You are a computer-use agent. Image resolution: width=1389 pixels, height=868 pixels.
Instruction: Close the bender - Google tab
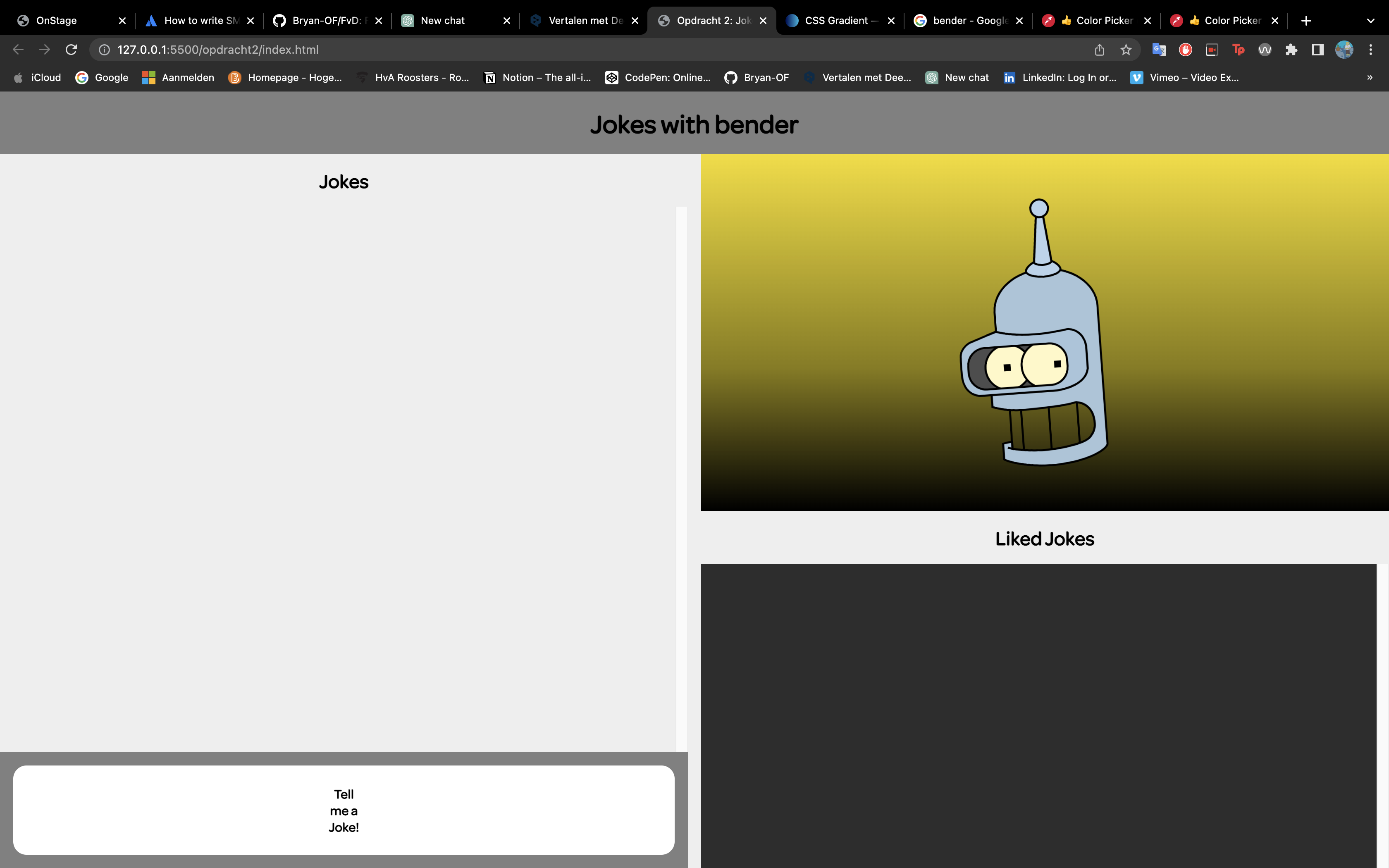tap(1019, 21)
